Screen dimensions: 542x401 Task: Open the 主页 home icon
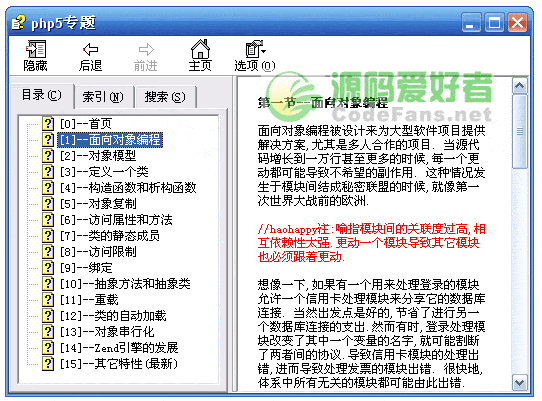point(200,49)
